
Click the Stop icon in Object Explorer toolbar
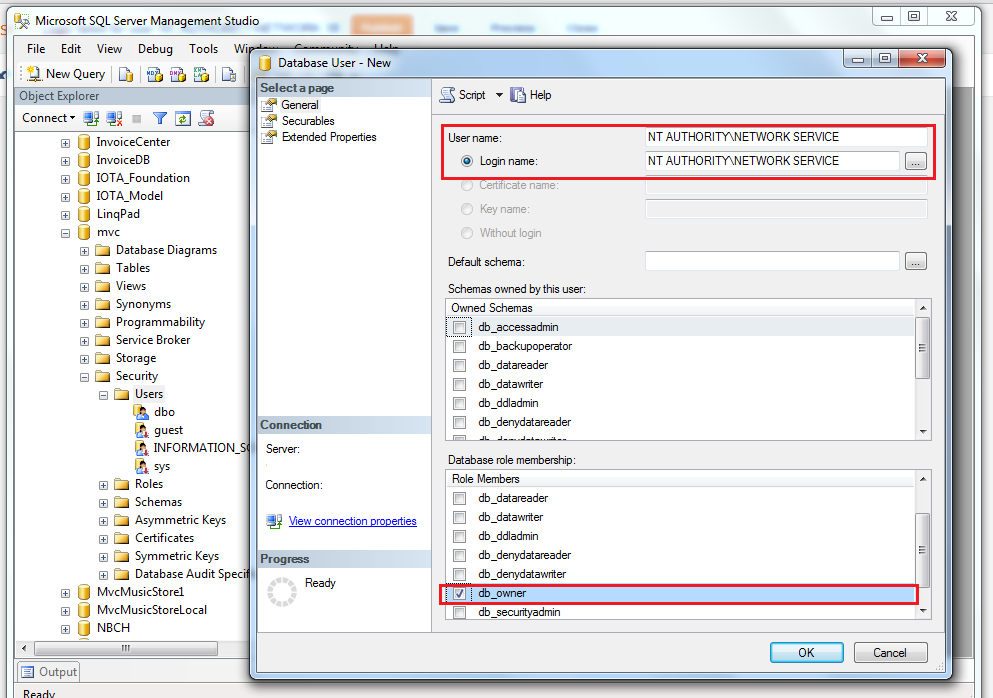(x=136, y=118)
